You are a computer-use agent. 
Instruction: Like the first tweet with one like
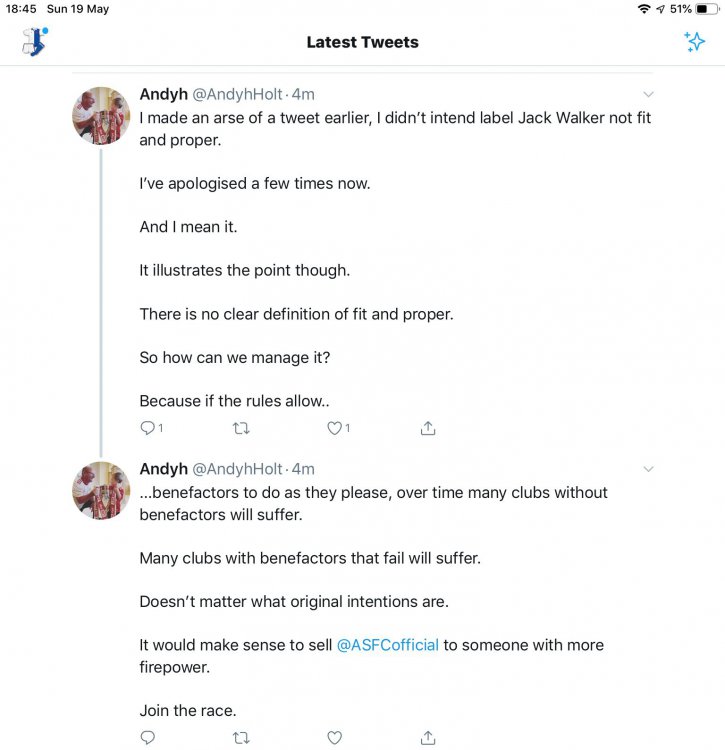pyautogui.click(x=335, y=428)
